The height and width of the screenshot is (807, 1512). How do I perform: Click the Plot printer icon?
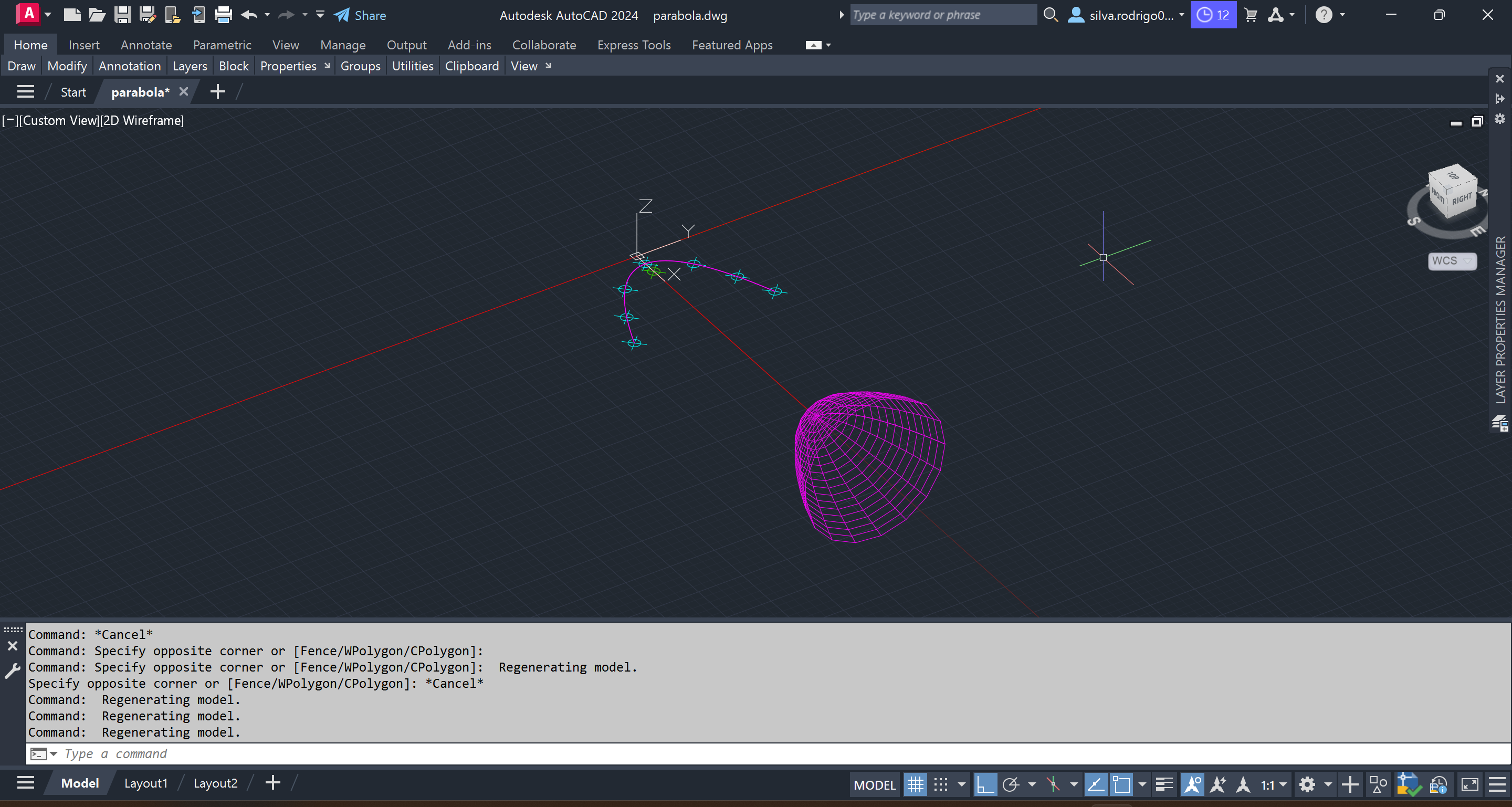coord(223,15)
